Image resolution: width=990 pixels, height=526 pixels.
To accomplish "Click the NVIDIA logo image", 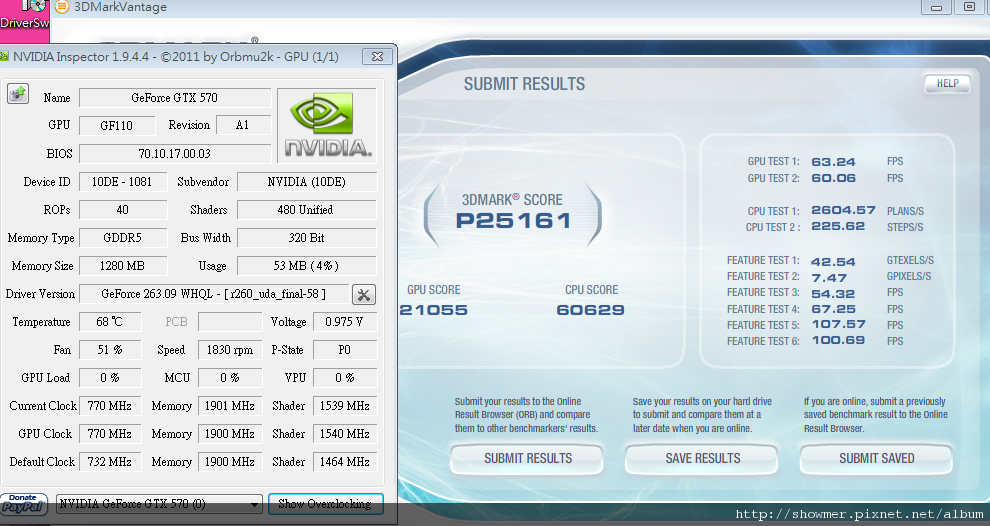I will 327,125.
